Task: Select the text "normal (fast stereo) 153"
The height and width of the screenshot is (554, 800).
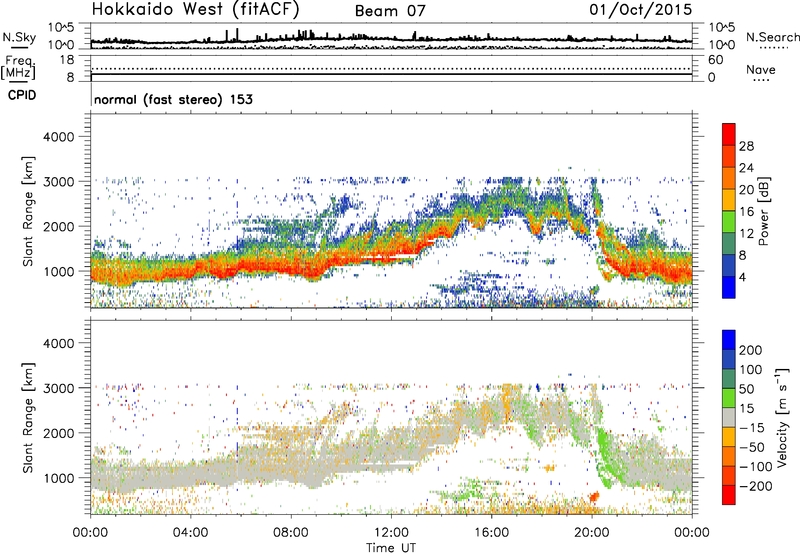Action: click(x=173, y=99)
